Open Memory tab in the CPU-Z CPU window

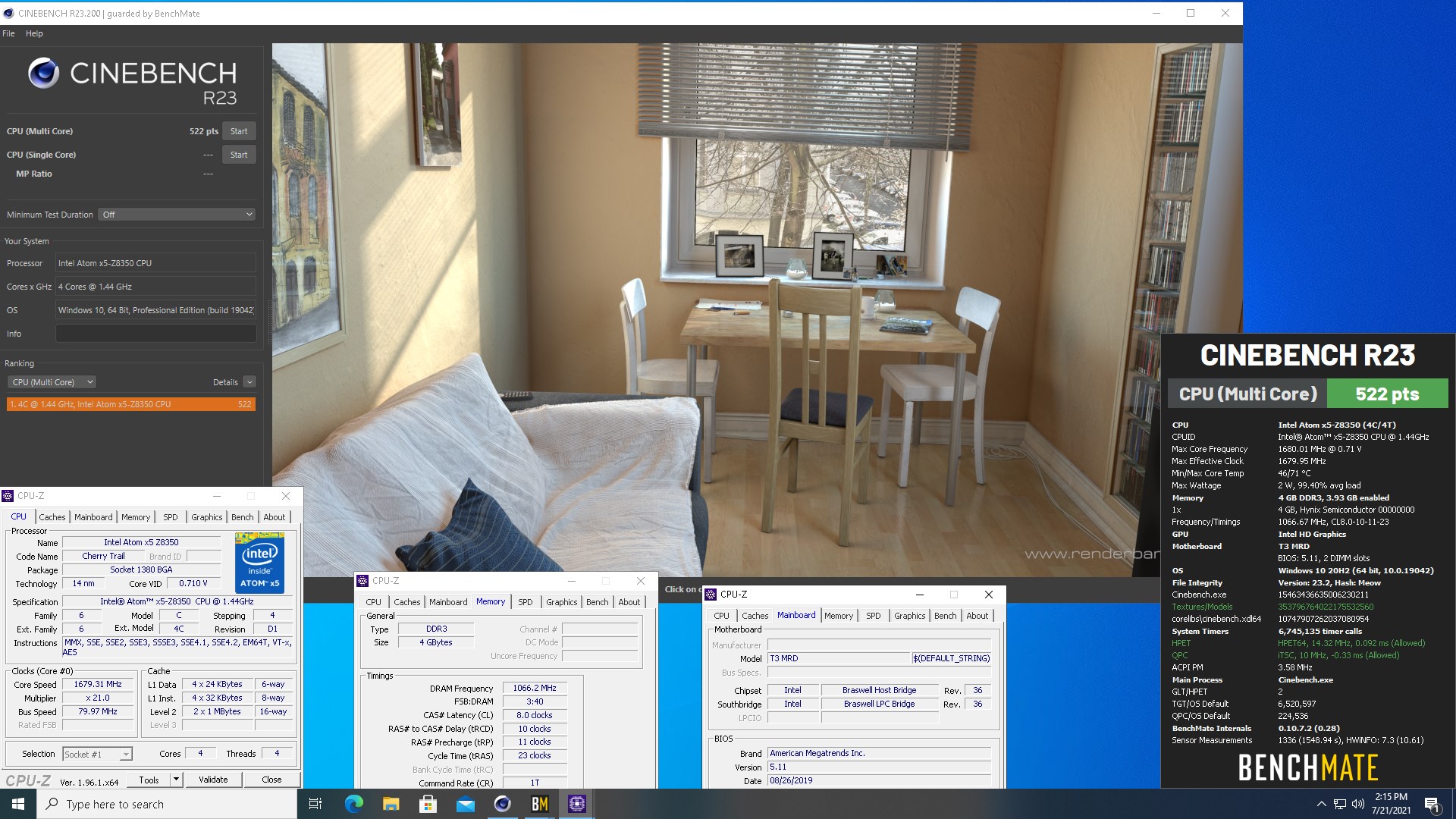coord(136,517)
